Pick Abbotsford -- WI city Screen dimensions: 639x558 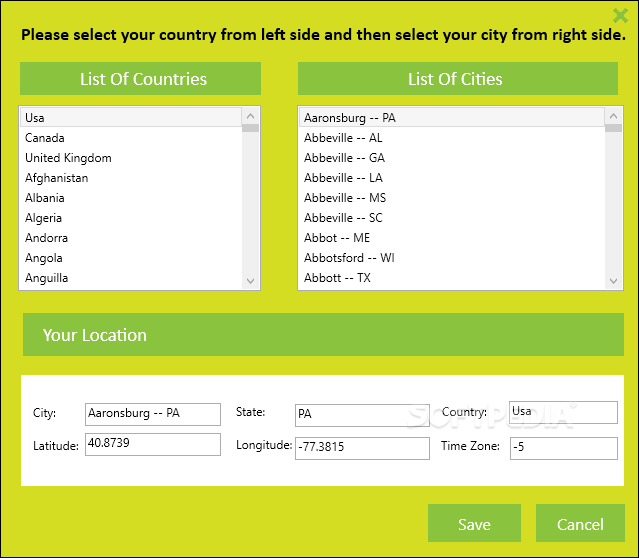click(x=452, y=258)
